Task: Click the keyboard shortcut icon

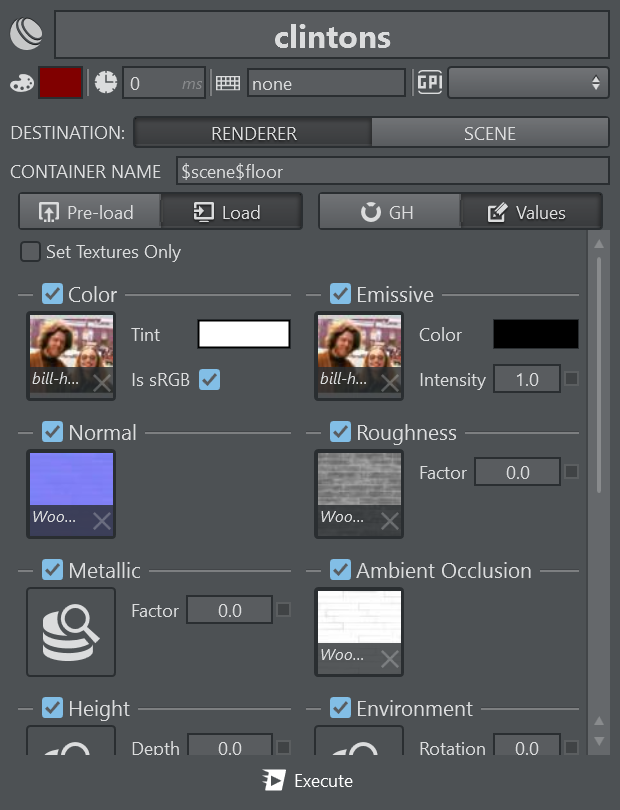Action: [x=227, y=83]
